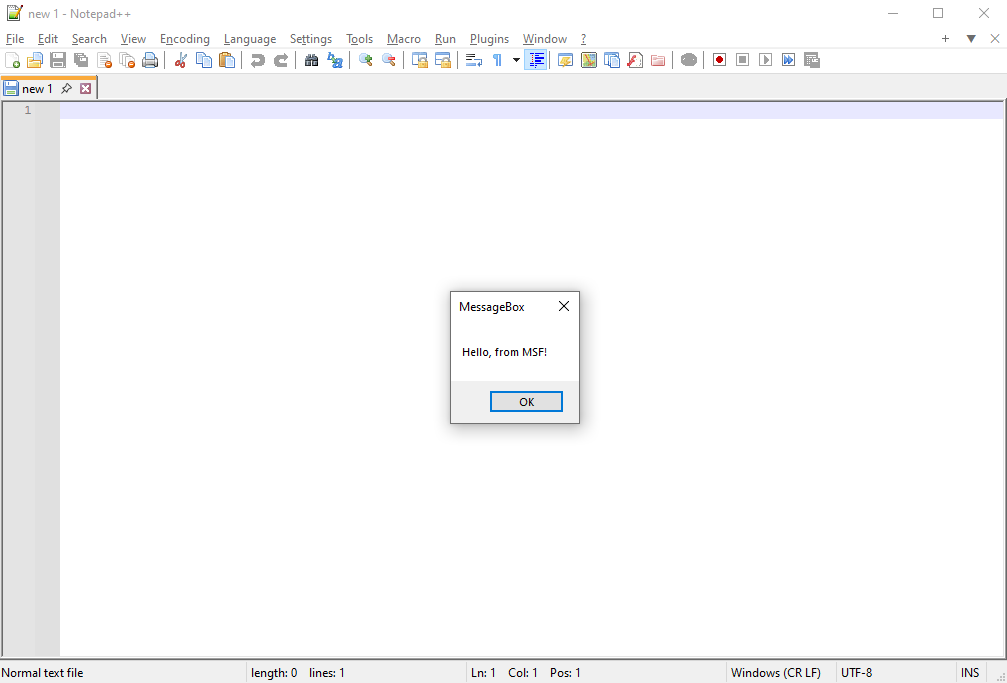The image size is (1007, 683).
Task: Play back the recorded macro
Action: pos(764,60)
